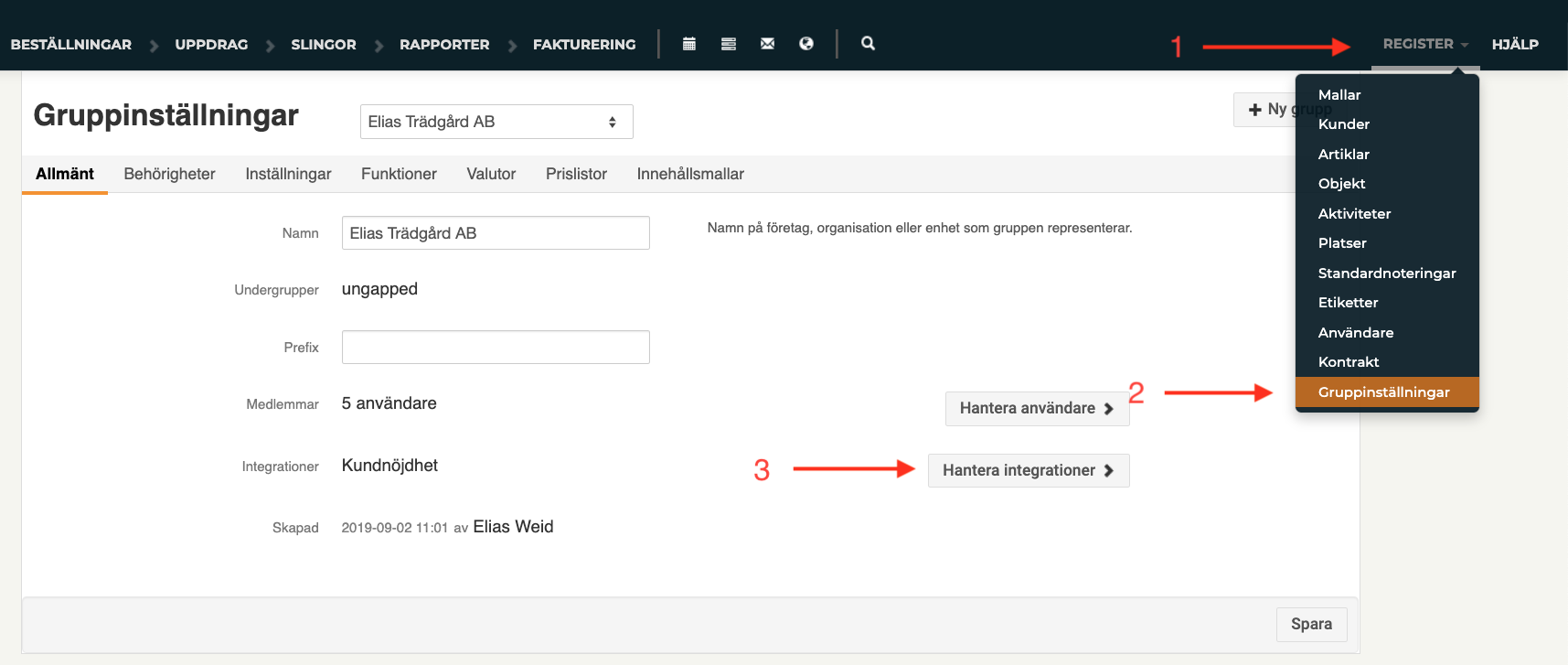Open the Elias Weid user link
Screen dimensions: 1568x665
click(x=513, y=527)
